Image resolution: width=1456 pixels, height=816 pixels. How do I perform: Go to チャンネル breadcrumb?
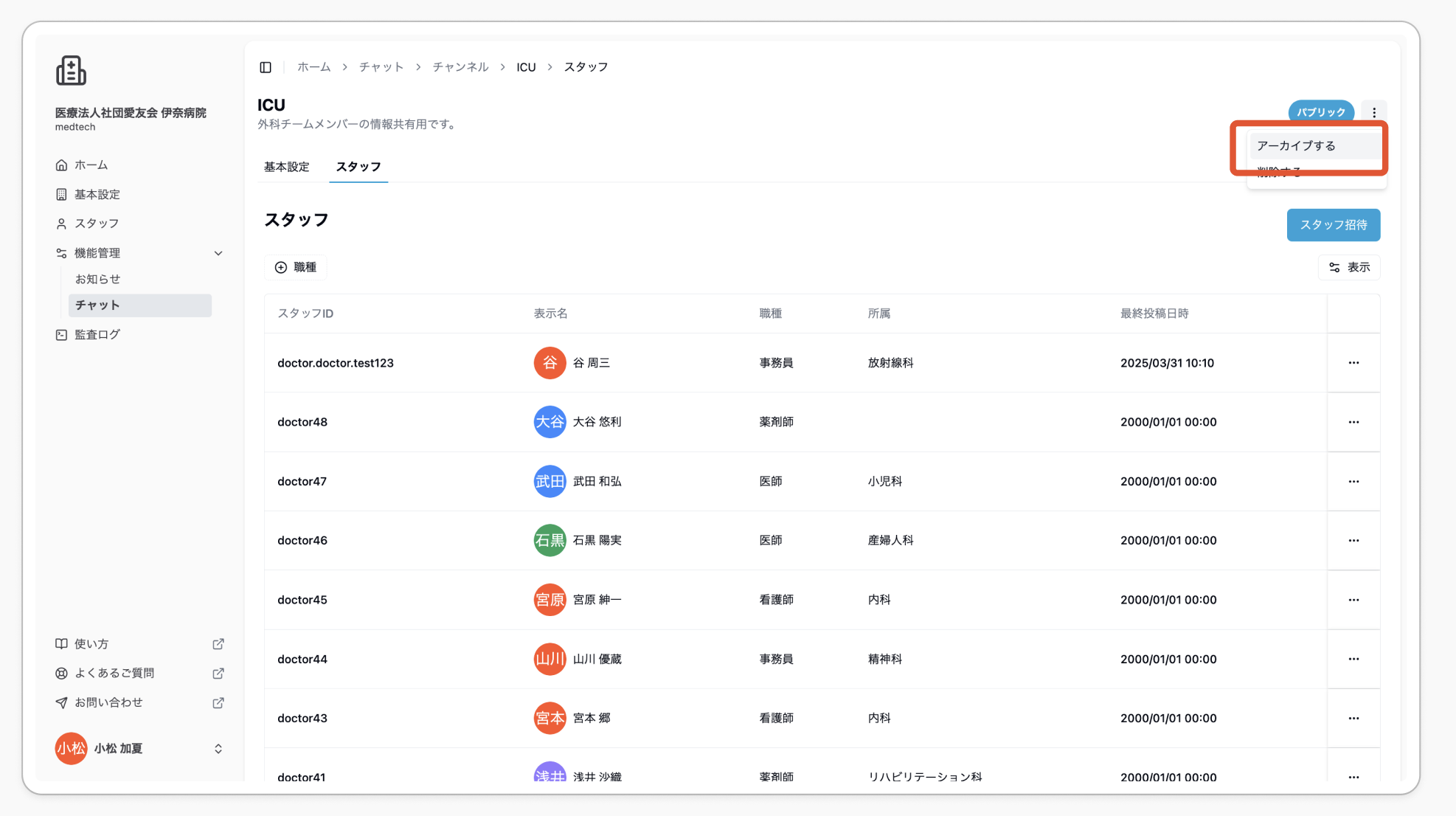(460, 67)
